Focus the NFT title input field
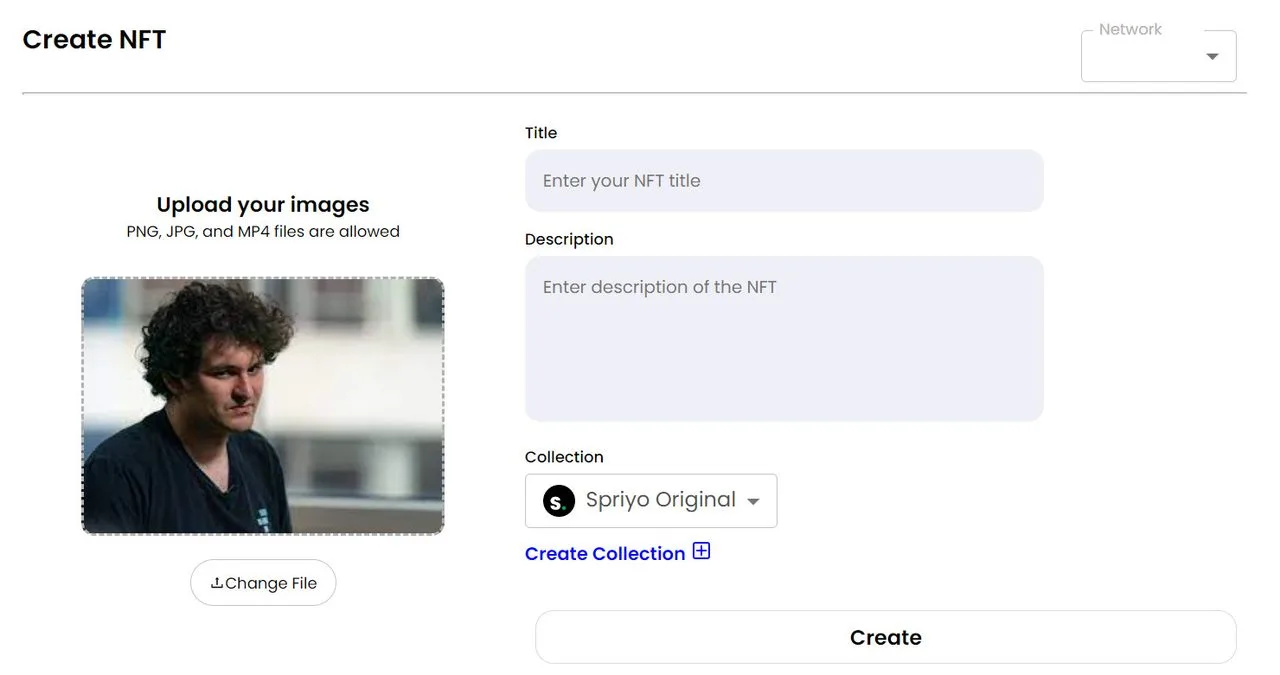The image size is (1280, 675). 784,181
